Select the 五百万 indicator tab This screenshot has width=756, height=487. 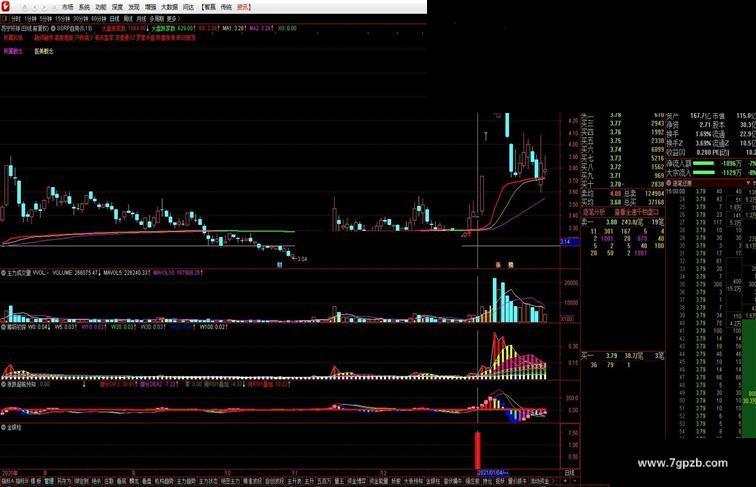324,481
